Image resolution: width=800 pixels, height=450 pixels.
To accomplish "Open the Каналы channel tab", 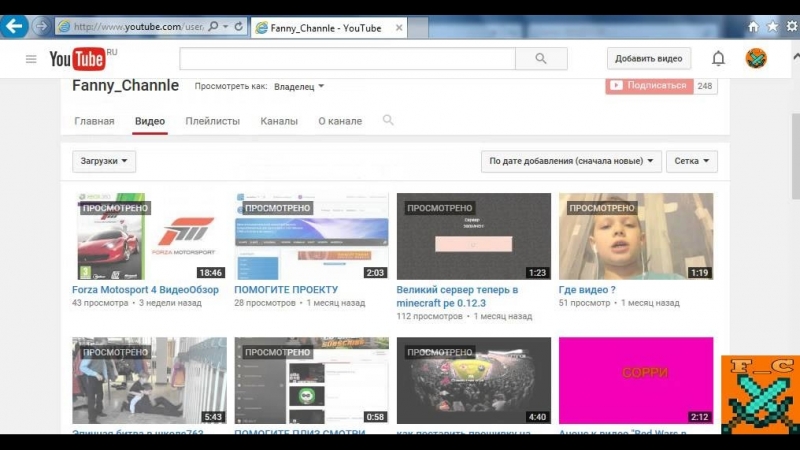I will (279, 121).
